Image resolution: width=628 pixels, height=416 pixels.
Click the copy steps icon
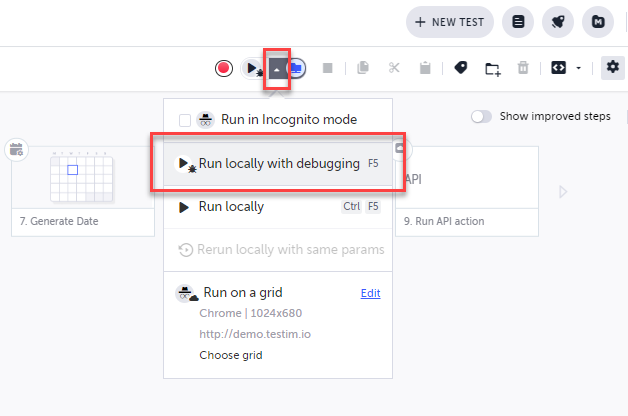[363, 68]
